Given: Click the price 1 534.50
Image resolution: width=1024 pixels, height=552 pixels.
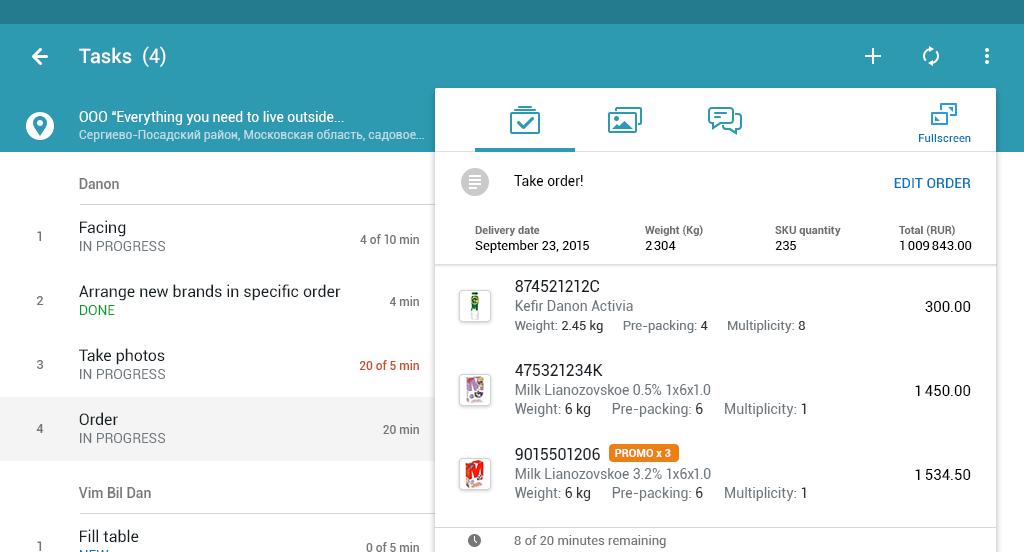Looking at the screenshot, I should (x=942, y=475).
